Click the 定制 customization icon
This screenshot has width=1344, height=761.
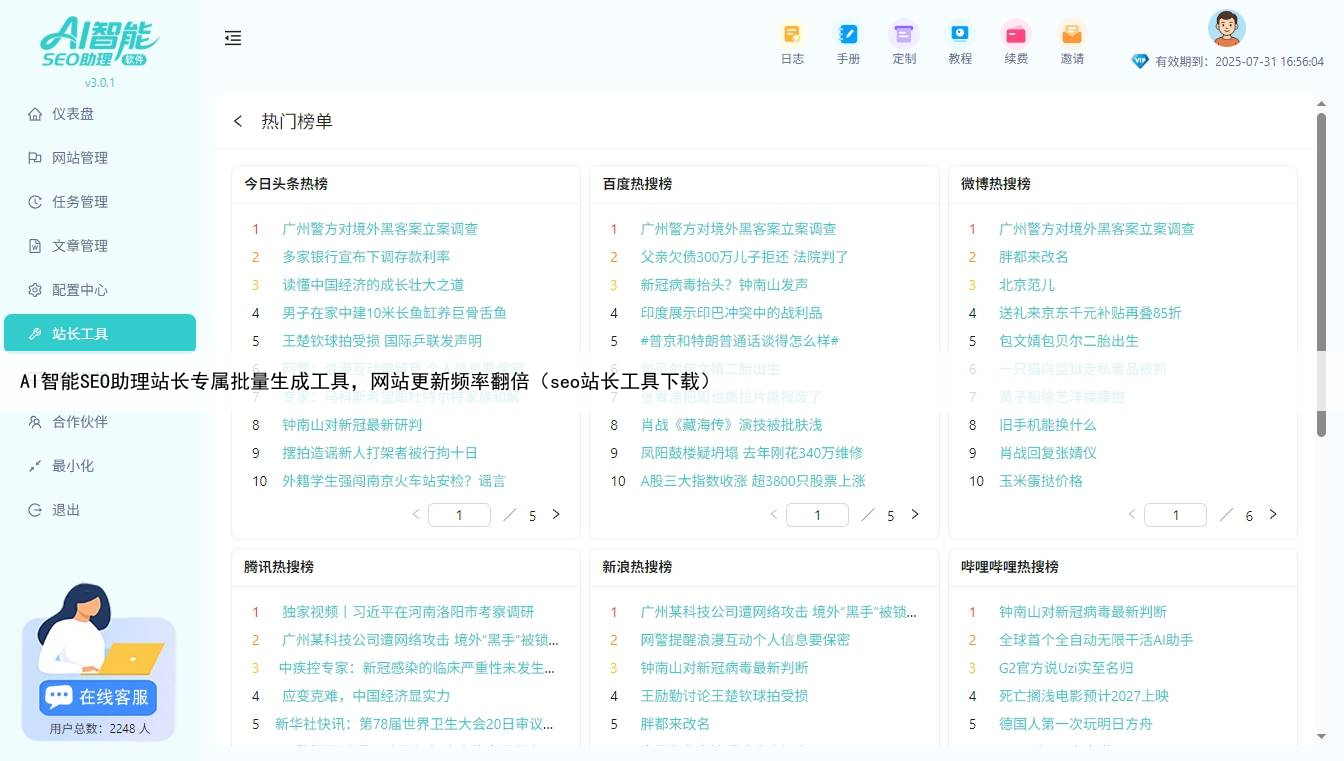pos(904,35)
